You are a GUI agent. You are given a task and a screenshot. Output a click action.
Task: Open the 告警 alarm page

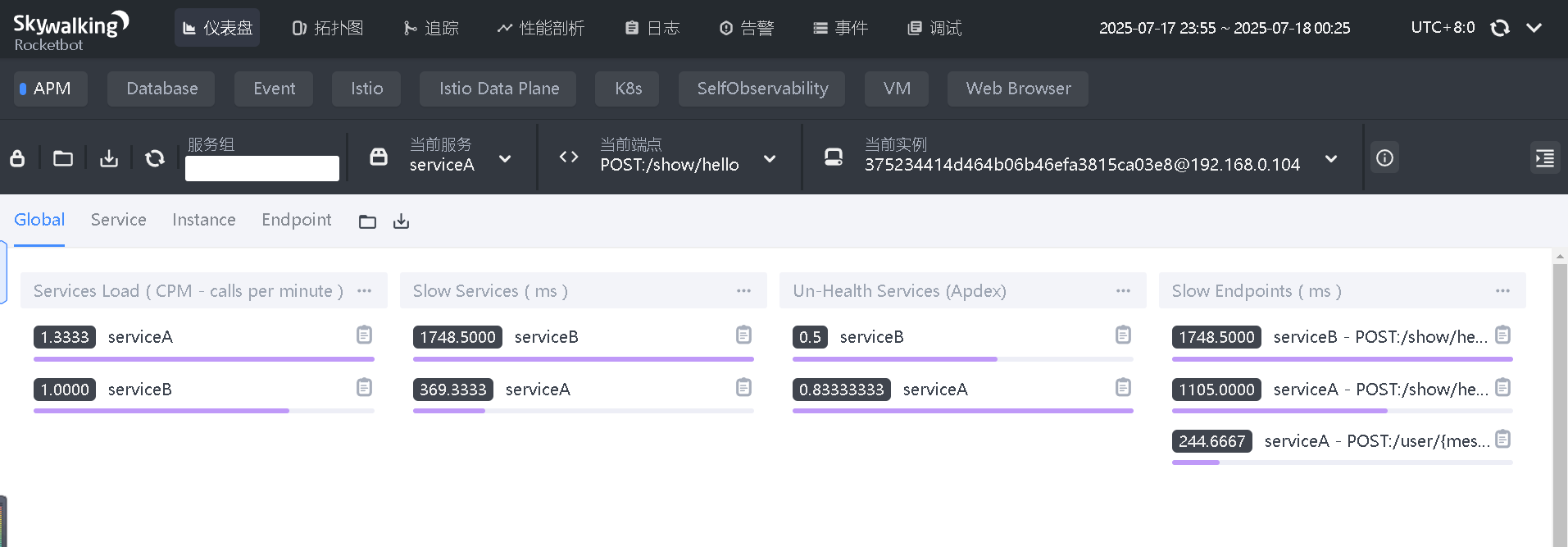coord(747,28)
